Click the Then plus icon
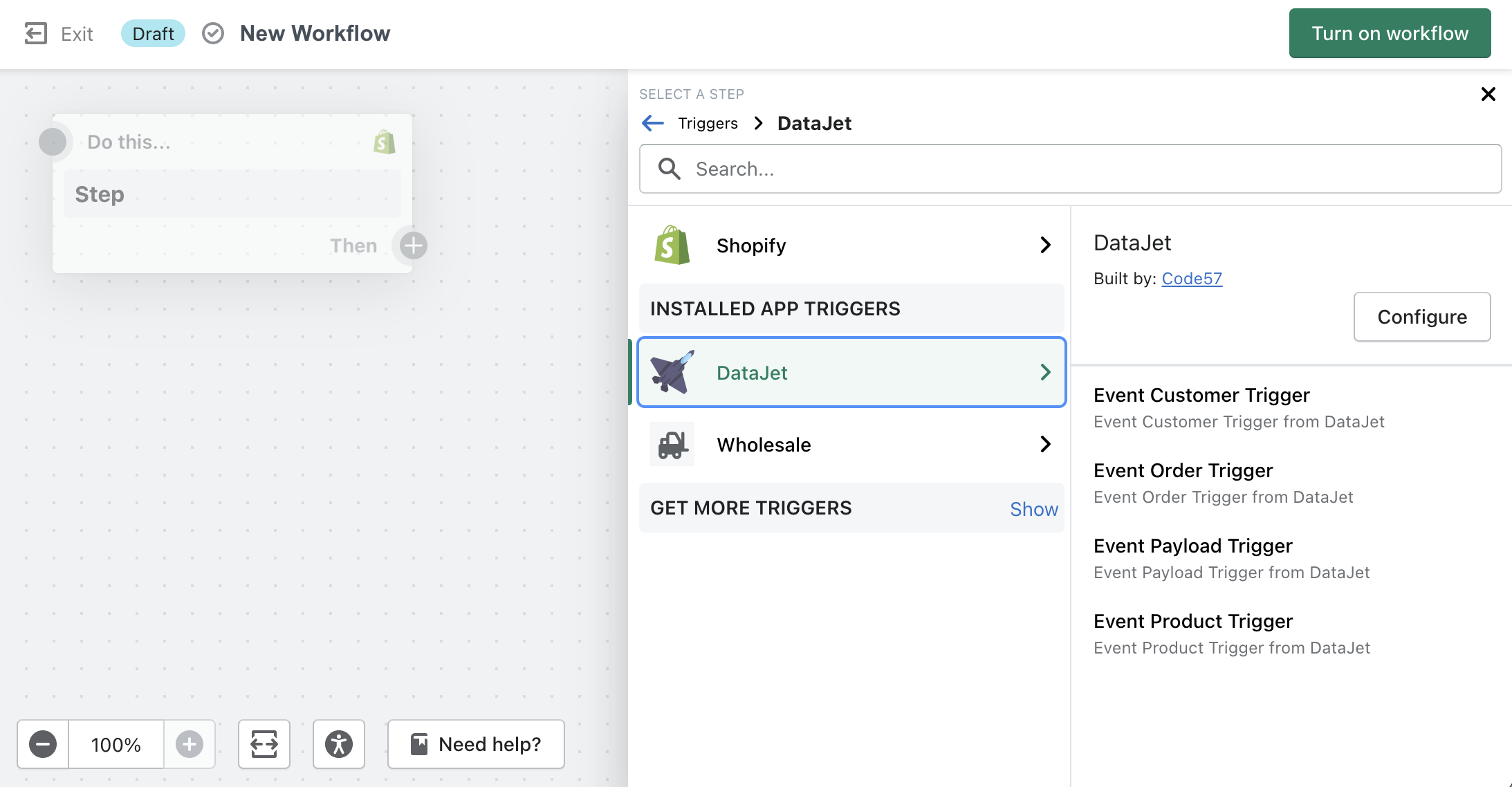1512x787 pixels. (x=414, y=246)
